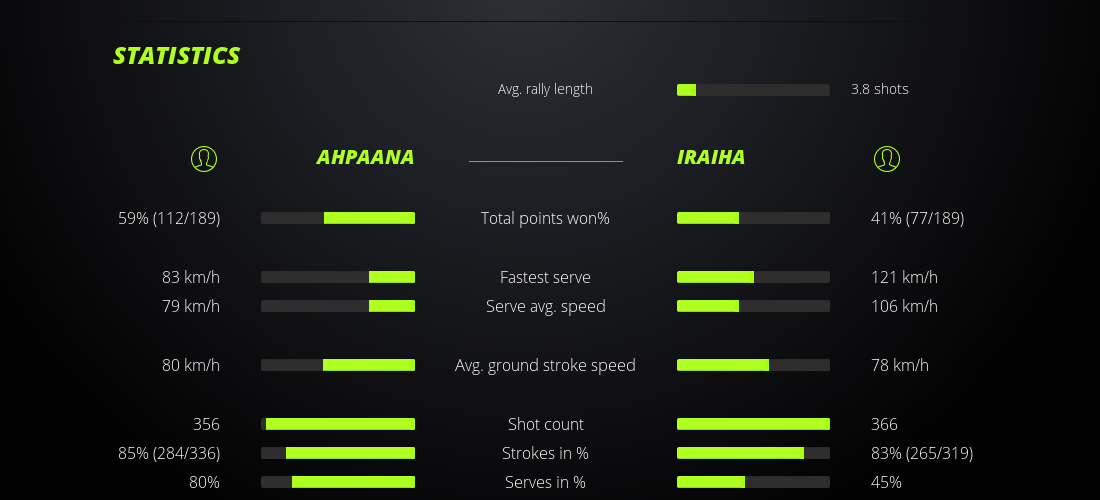Click the IRAIHA player name

[711, 157]
